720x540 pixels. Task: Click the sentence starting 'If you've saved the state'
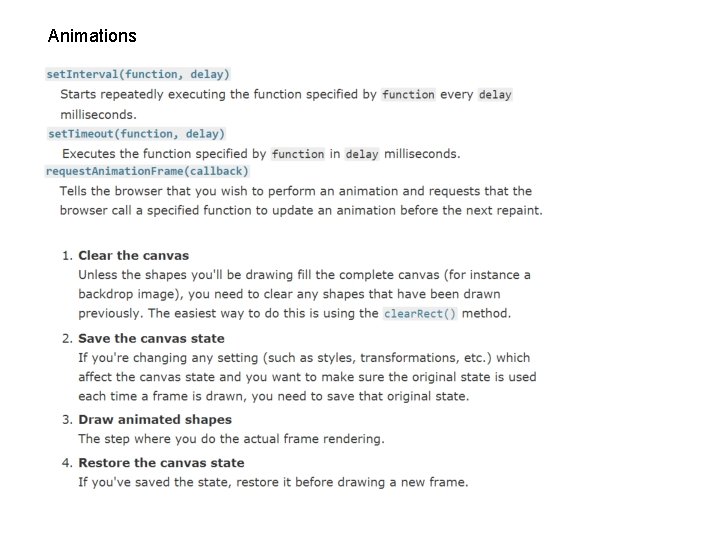[x=273, y=482]
